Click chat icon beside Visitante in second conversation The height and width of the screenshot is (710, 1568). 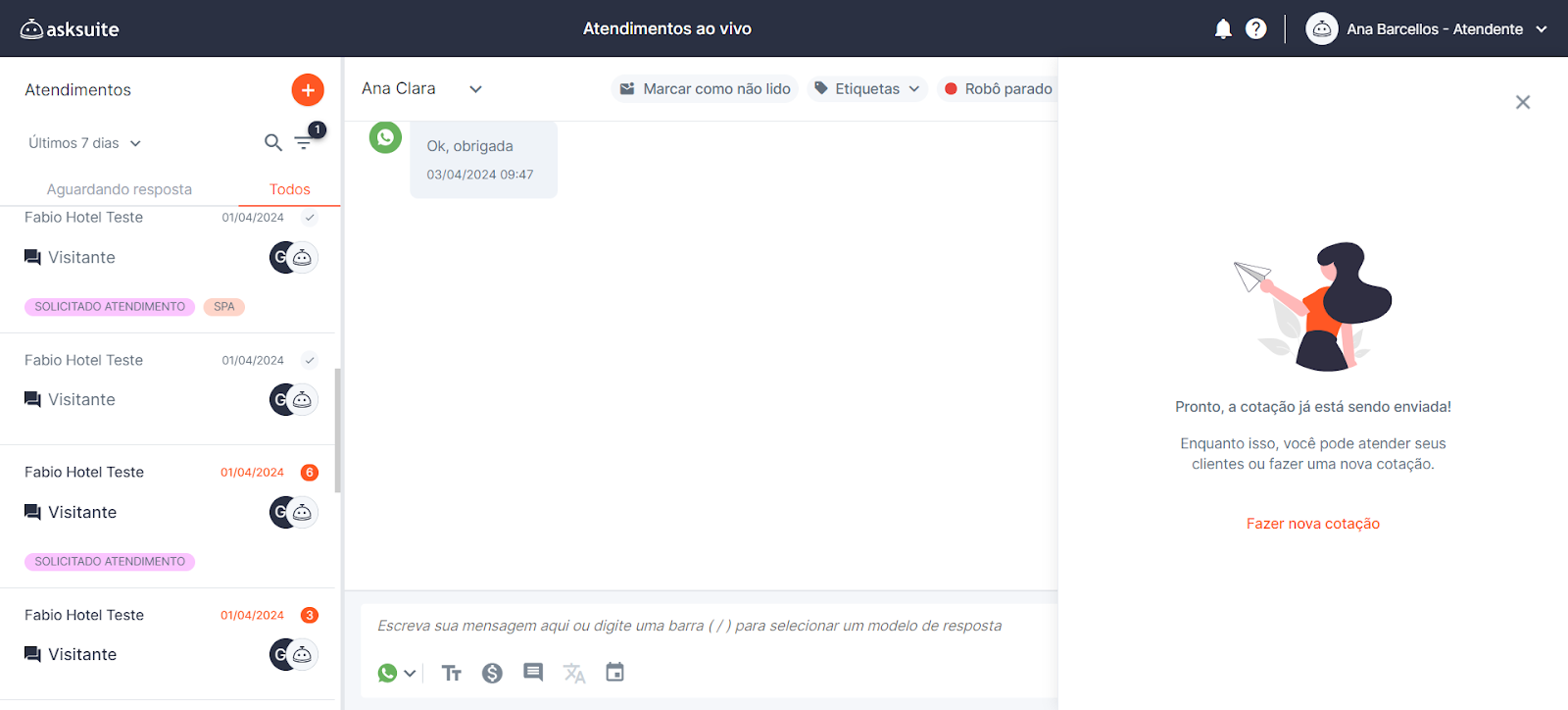pos(32,400)
